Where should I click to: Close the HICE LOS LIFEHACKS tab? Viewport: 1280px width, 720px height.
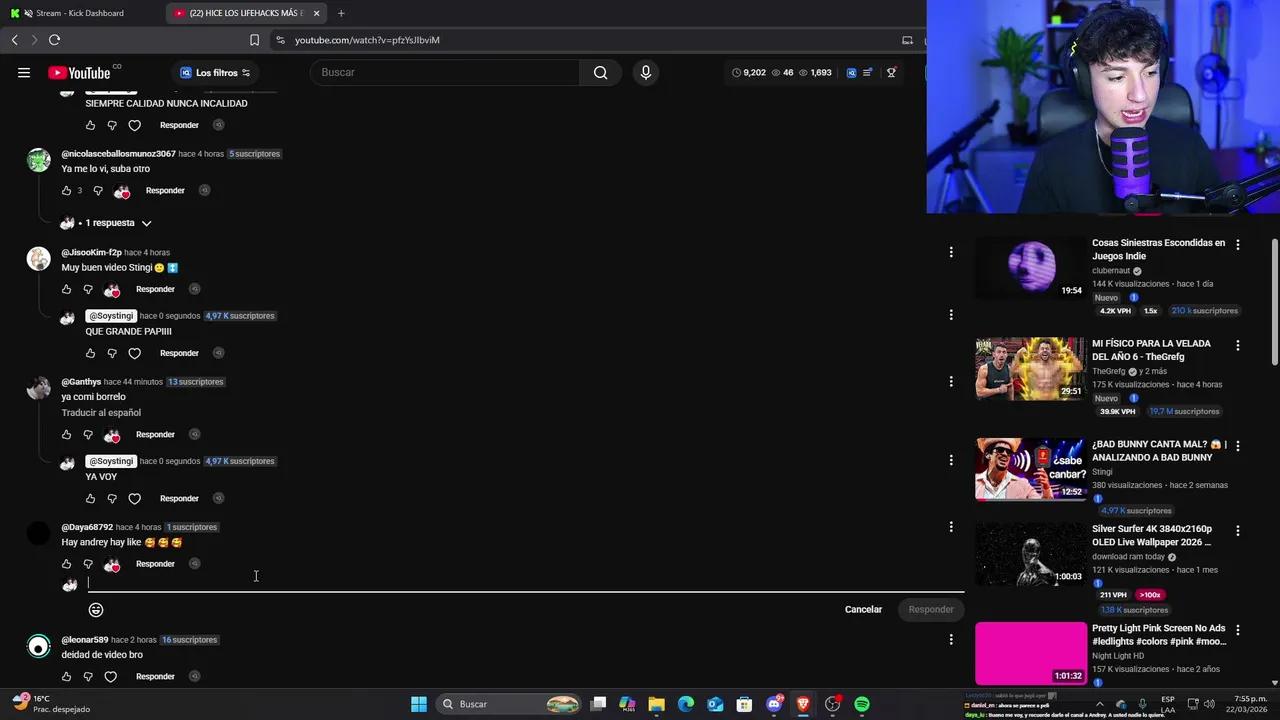click(317, 13)
